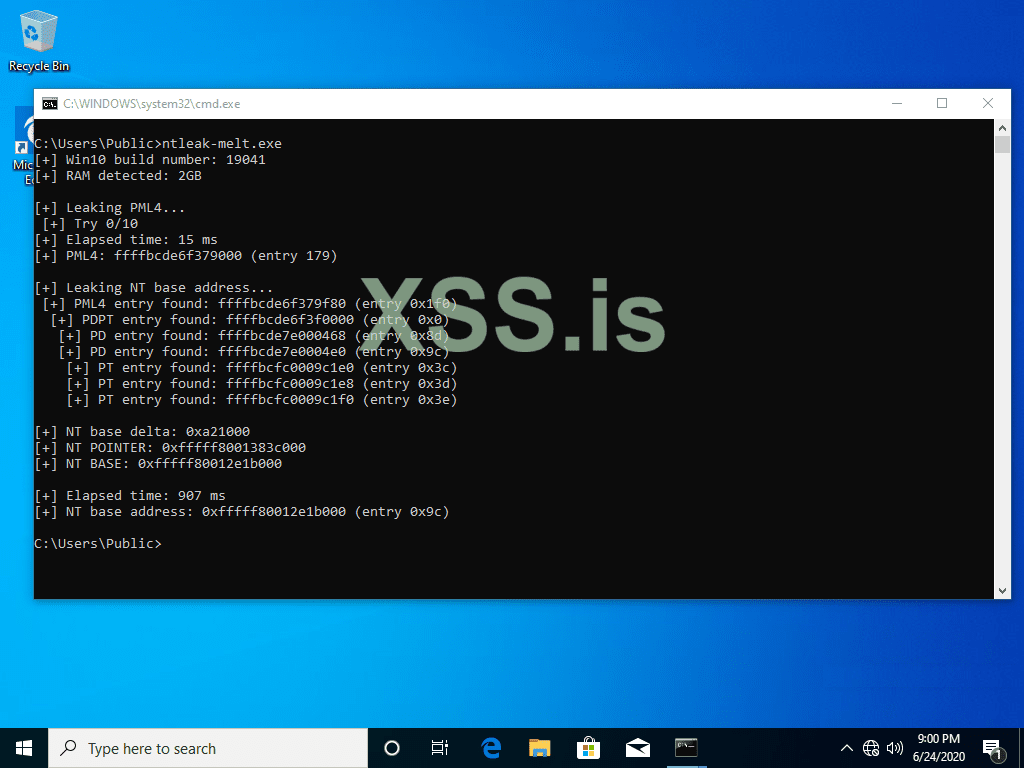Open File Explorer from the taskbar
The image size is (1024, 768).
click(539, 748)
